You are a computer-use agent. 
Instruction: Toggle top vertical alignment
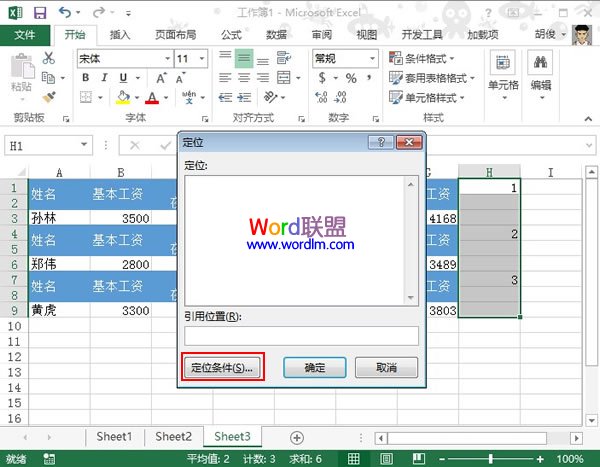(225, 58)
